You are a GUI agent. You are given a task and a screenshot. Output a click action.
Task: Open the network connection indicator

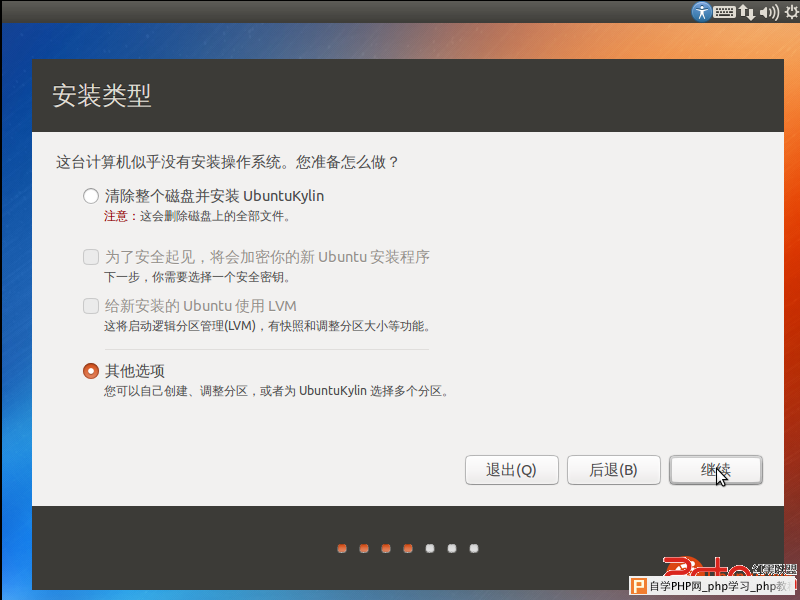(746, 12)
